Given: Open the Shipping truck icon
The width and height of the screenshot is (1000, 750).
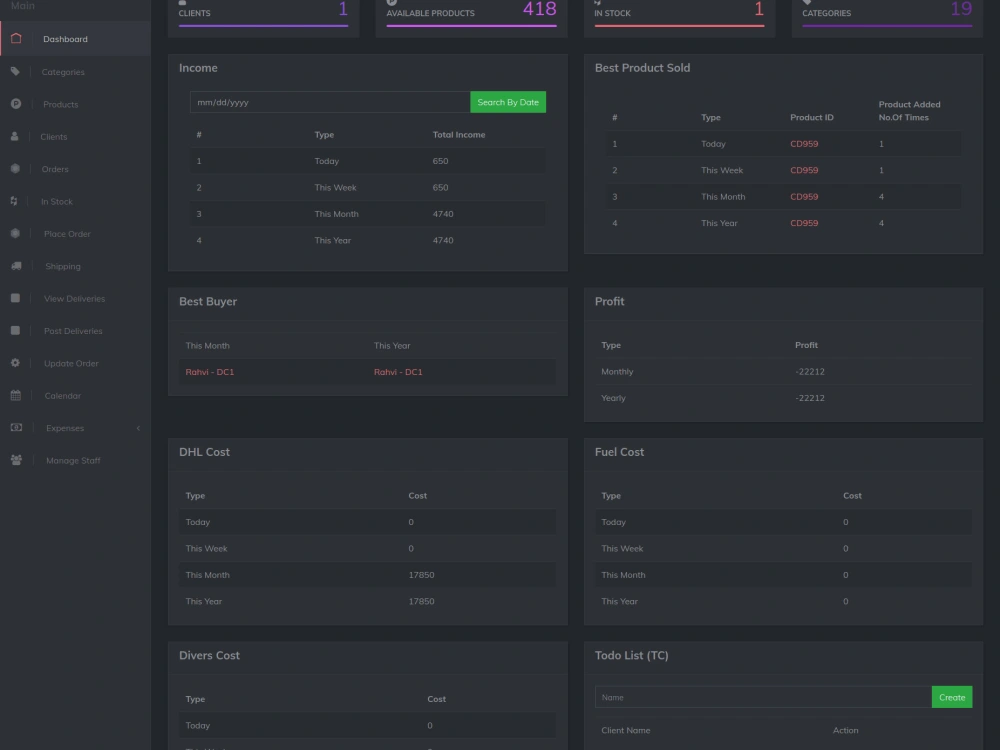Looking at the screenshot, I should [x=15, y=265].
